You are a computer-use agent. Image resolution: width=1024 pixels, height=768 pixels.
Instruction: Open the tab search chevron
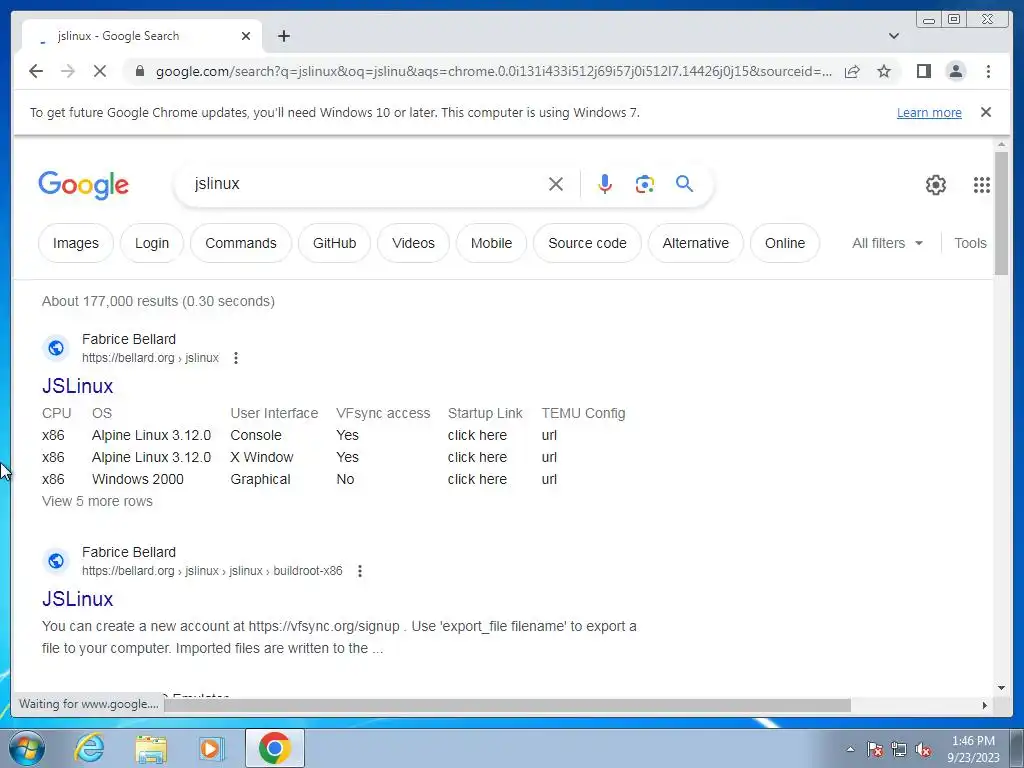[x=894, y=36]
